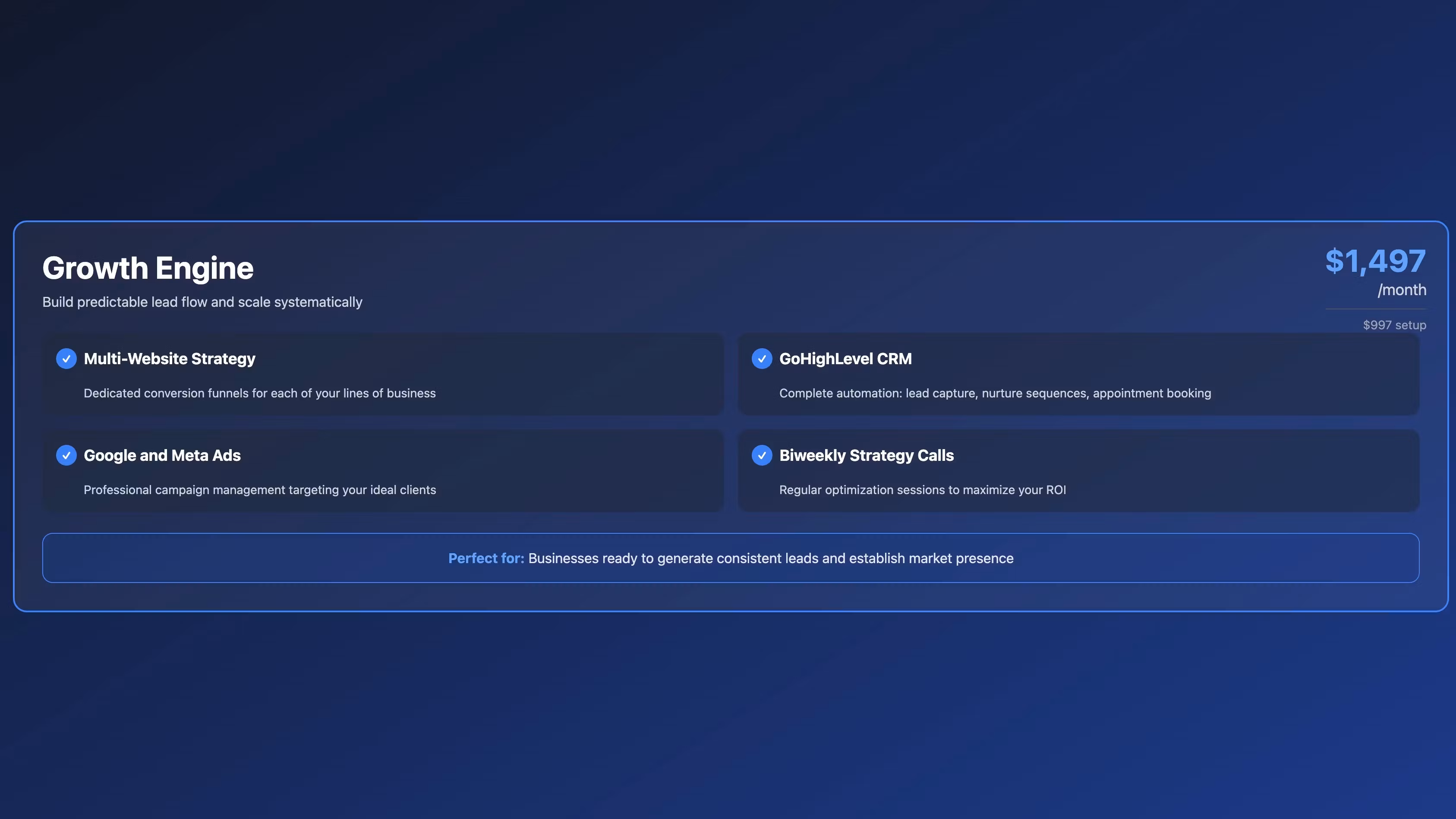This screenshot has width=1456, height=819.
Task: Click the Multi-Website Strategy checkmark icon
Action: [x=66, y=358]
